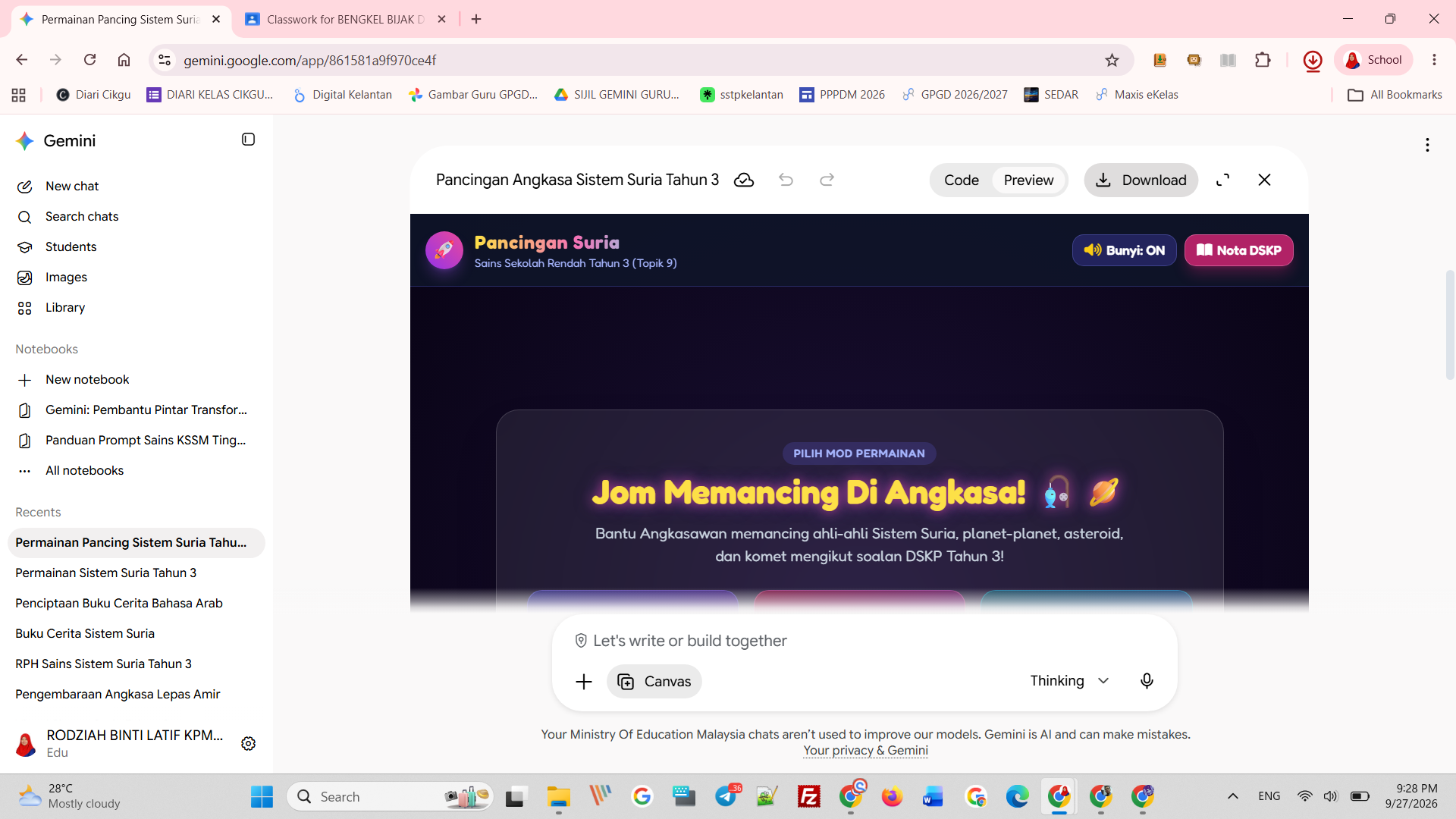
Task: Open New chat in the sidebar
Action: [x=136, y=187]
